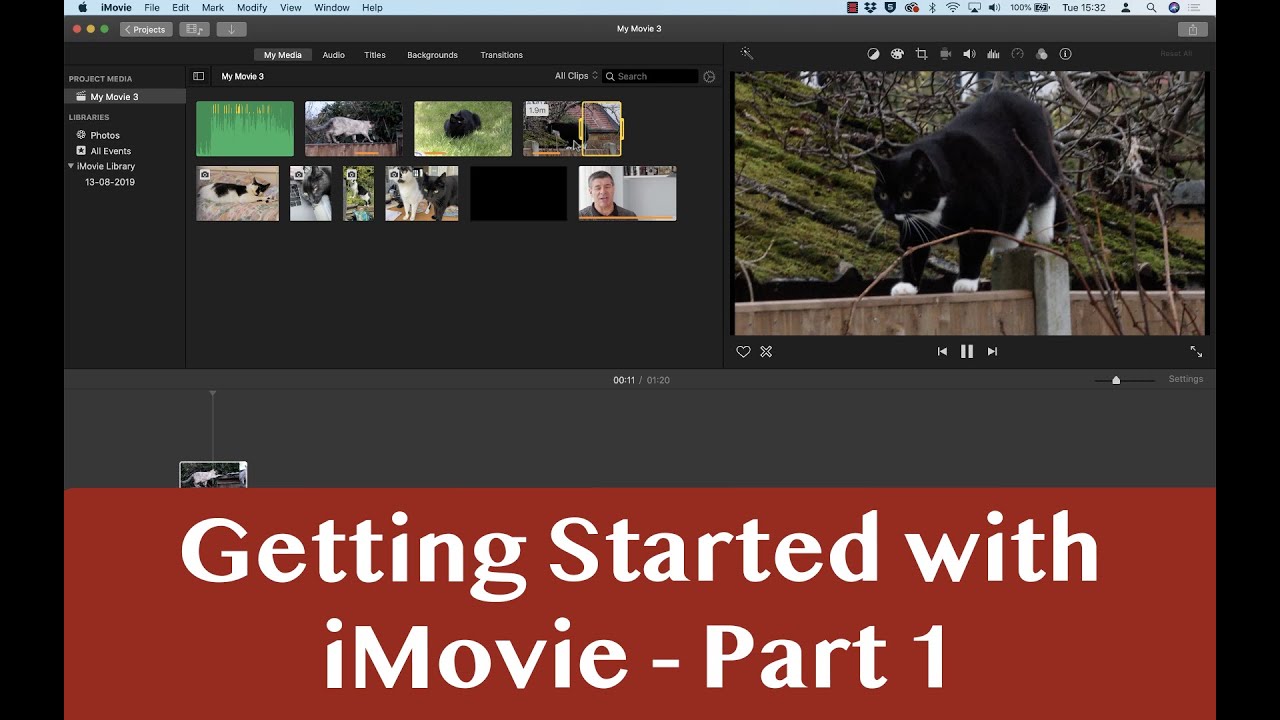The width and height of the screenshot is (1280, 720).
Task: Open Spotlight search in menu bar
Action: [x=1151, y=7]
